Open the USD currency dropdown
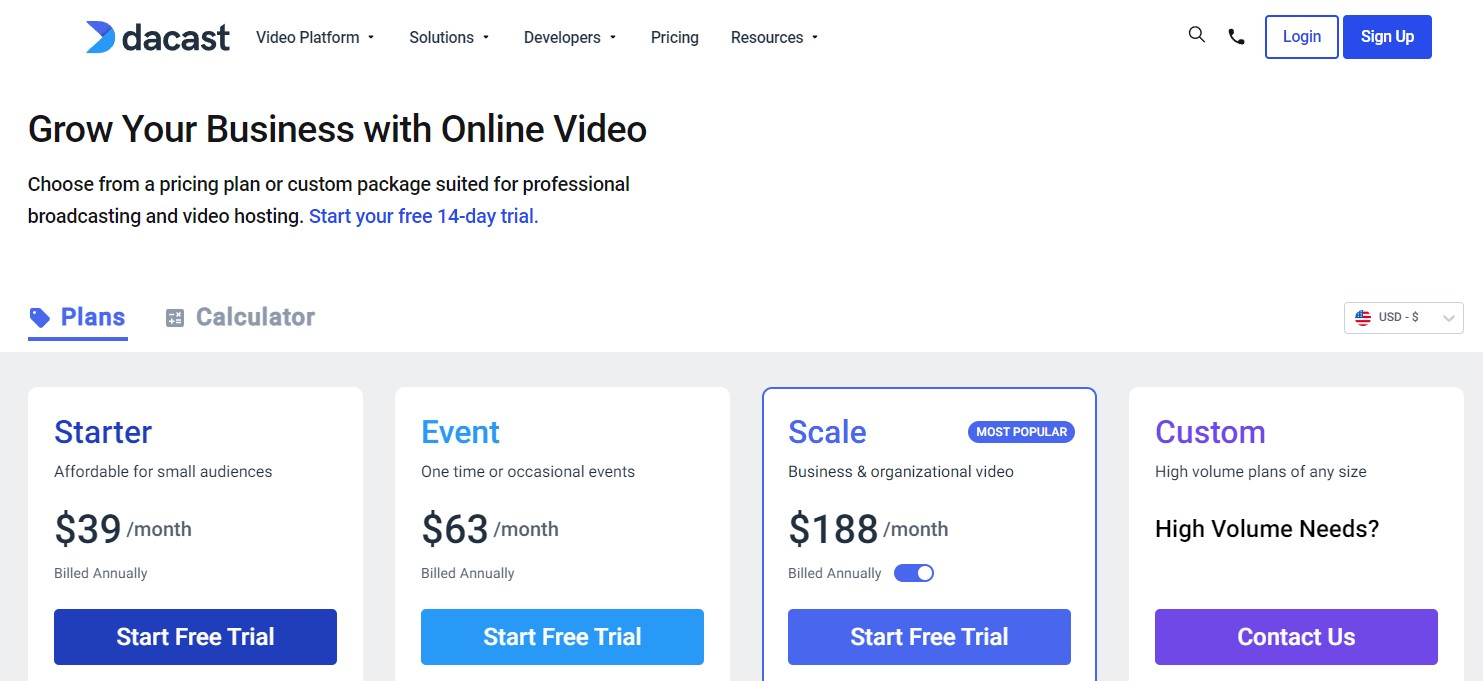 point(1404,318)
